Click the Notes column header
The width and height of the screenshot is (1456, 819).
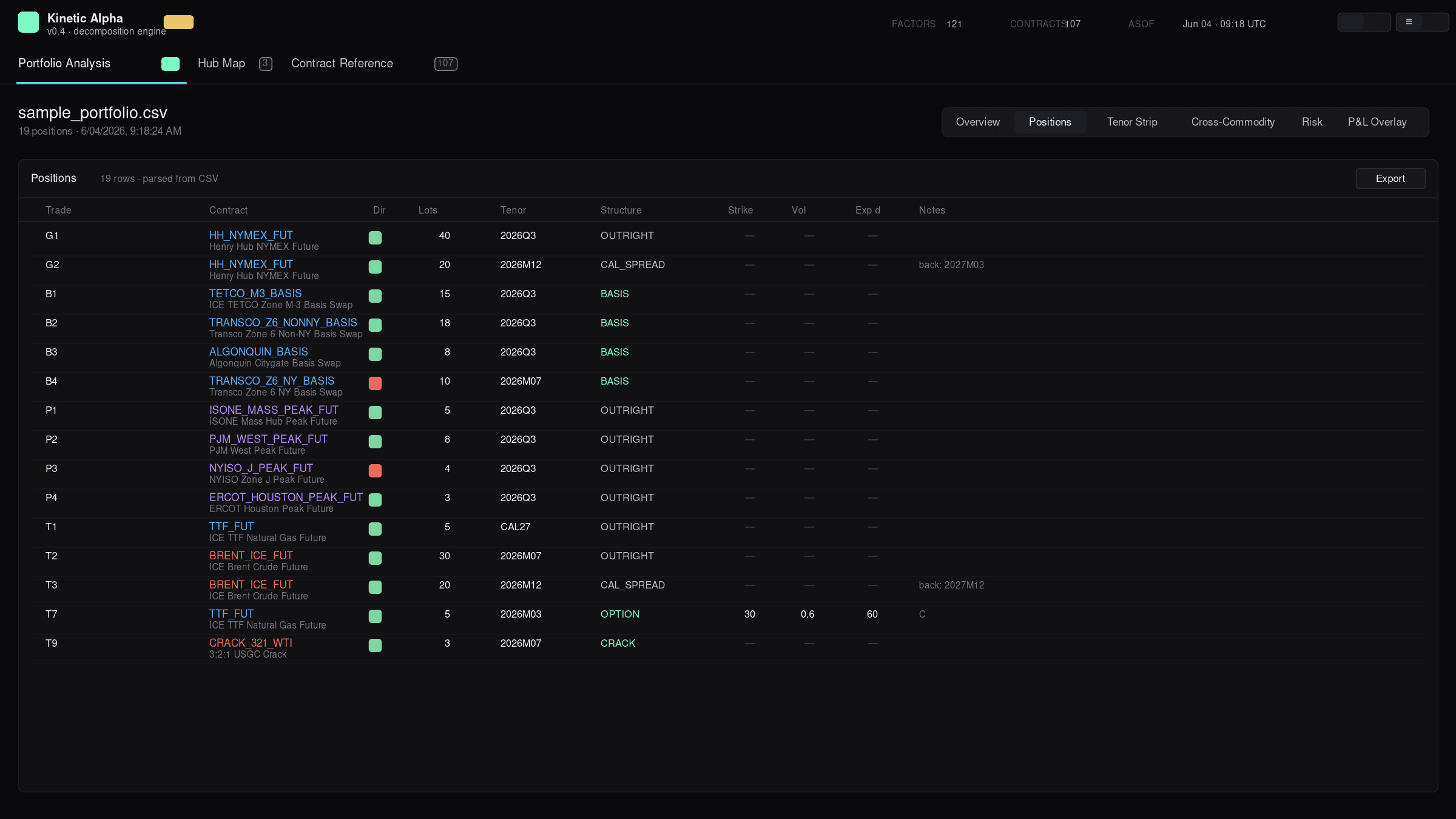[932, 211]
